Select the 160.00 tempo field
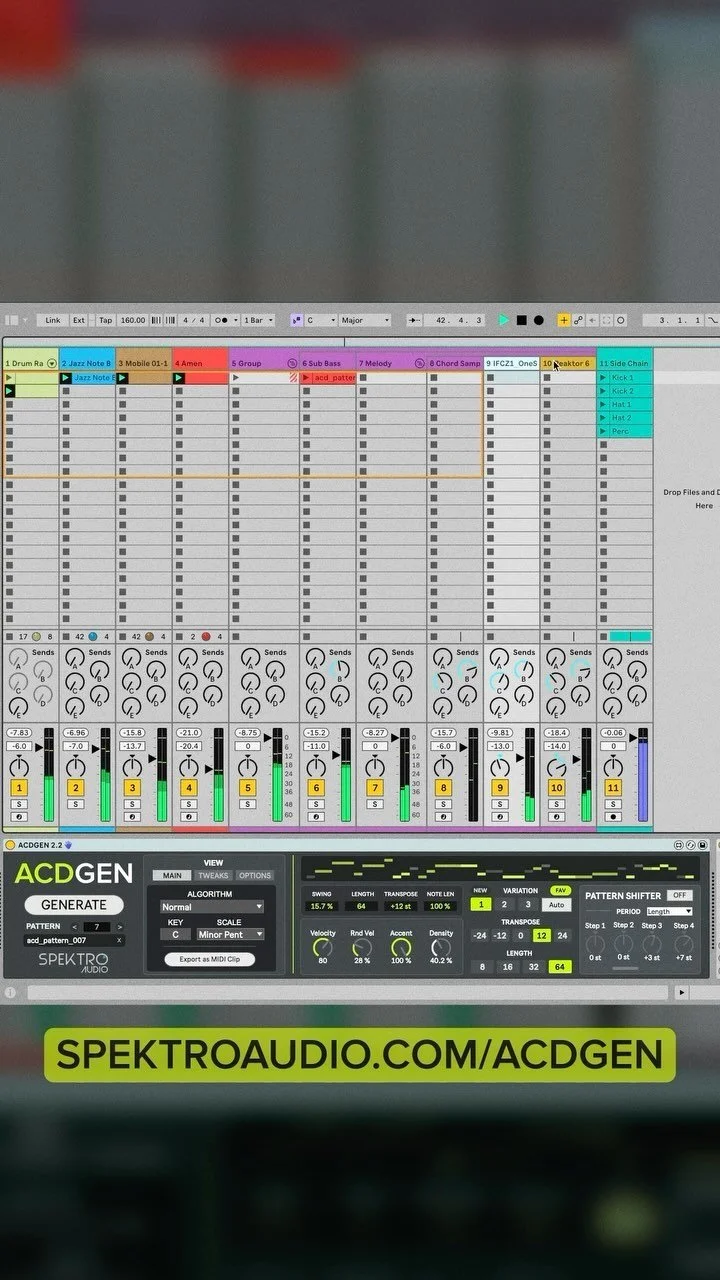Viewport: 720px width, 1280px height. (133, 320)
